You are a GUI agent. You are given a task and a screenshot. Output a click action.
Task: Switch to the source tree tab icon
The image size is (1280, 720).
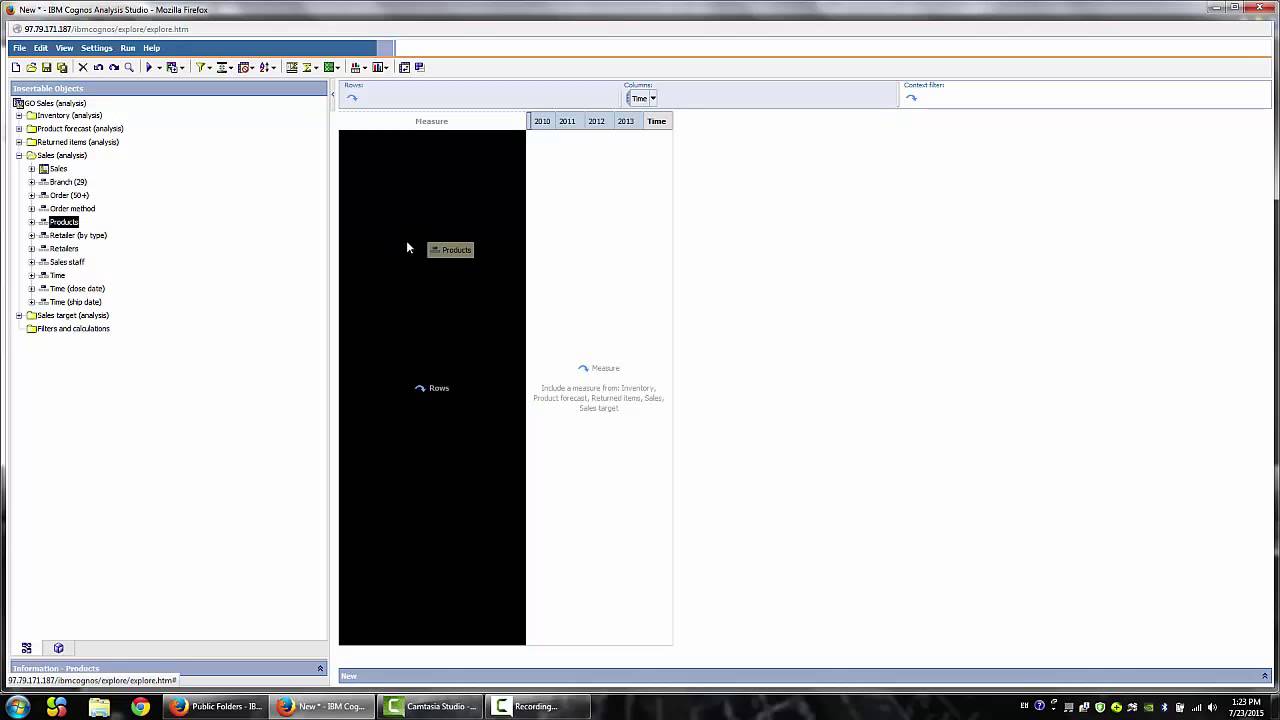coord(27,648)
